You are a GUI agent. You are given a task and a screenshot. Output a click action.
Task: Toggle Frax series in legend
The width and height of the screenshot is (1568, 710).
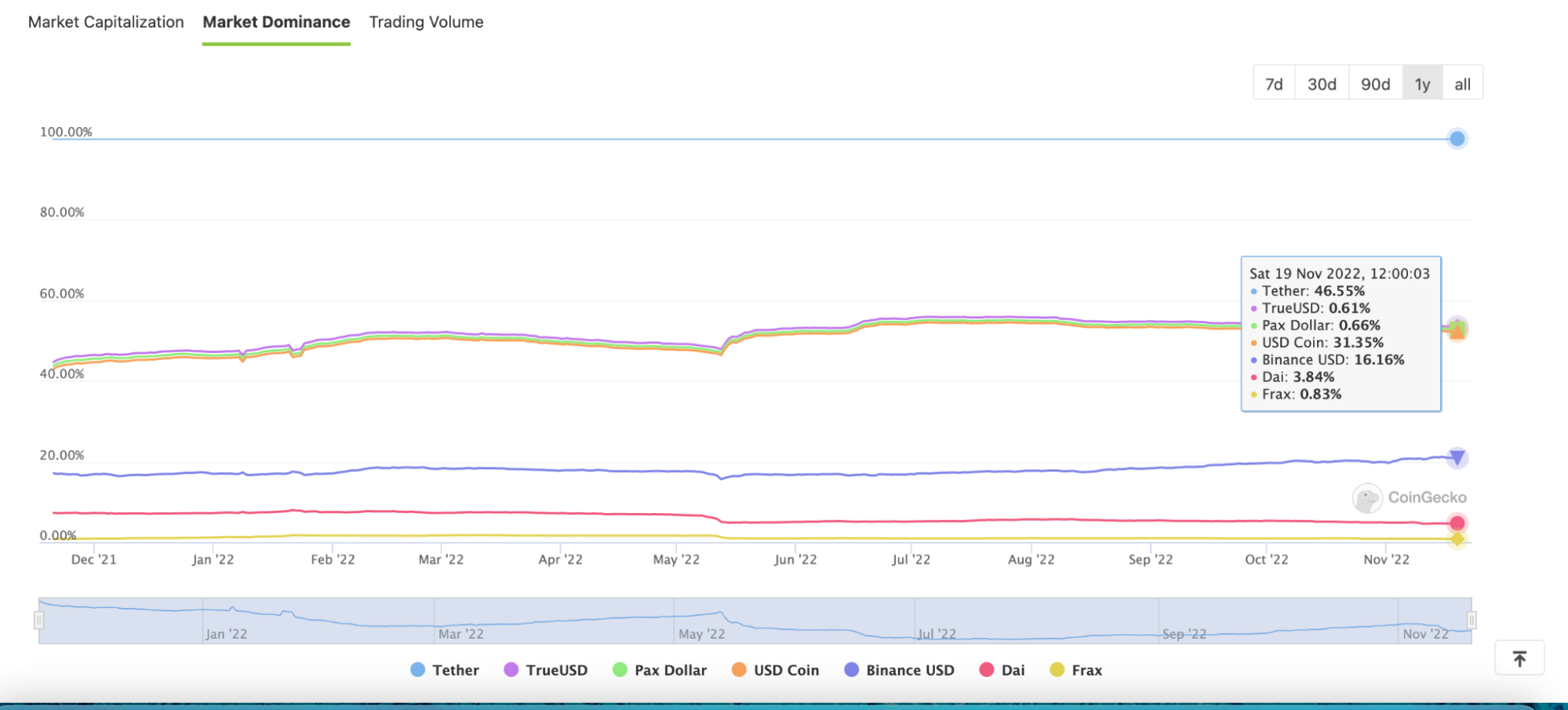pos(1076,670)
